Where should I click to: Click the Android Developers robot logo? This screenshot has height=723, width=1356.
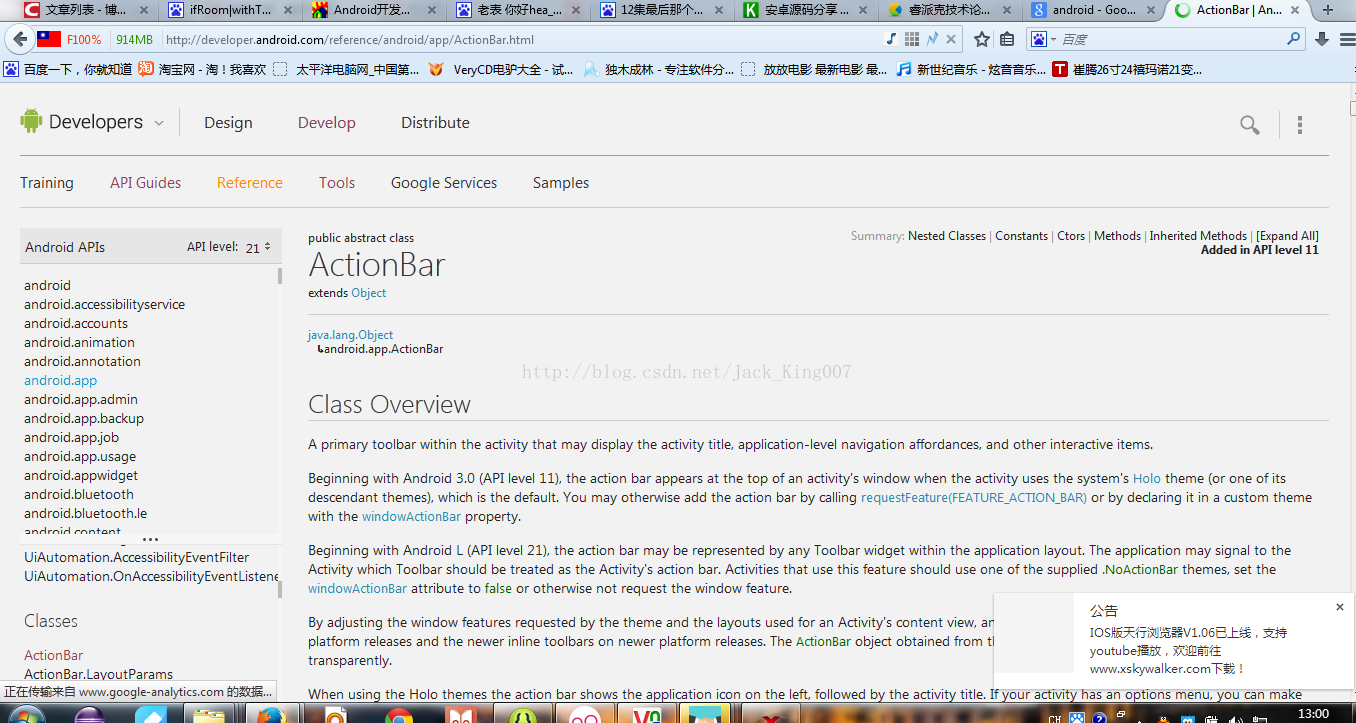pos(31,122)
